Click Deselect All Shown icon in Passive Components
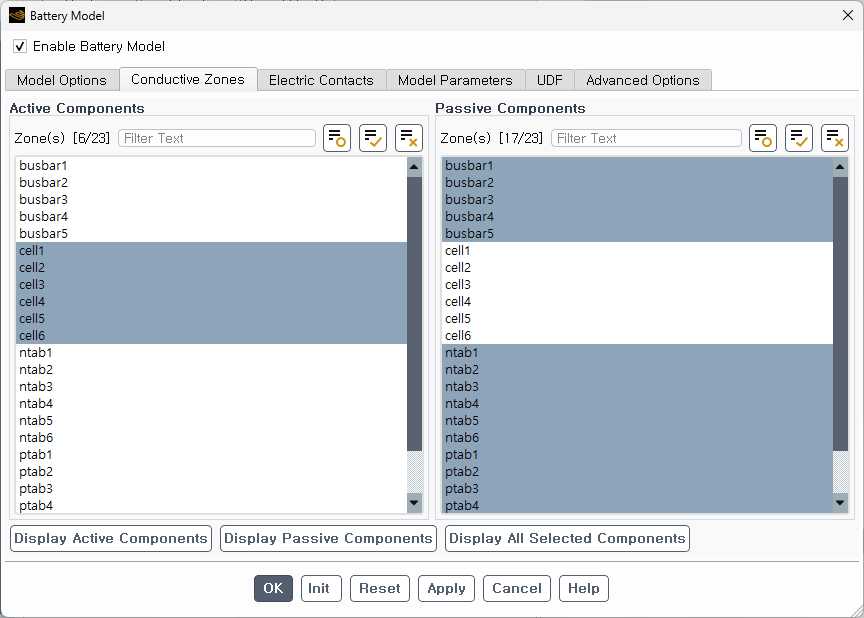Viewport: 864px width, 618px height. pyautogui.click(x=835, y=138)
